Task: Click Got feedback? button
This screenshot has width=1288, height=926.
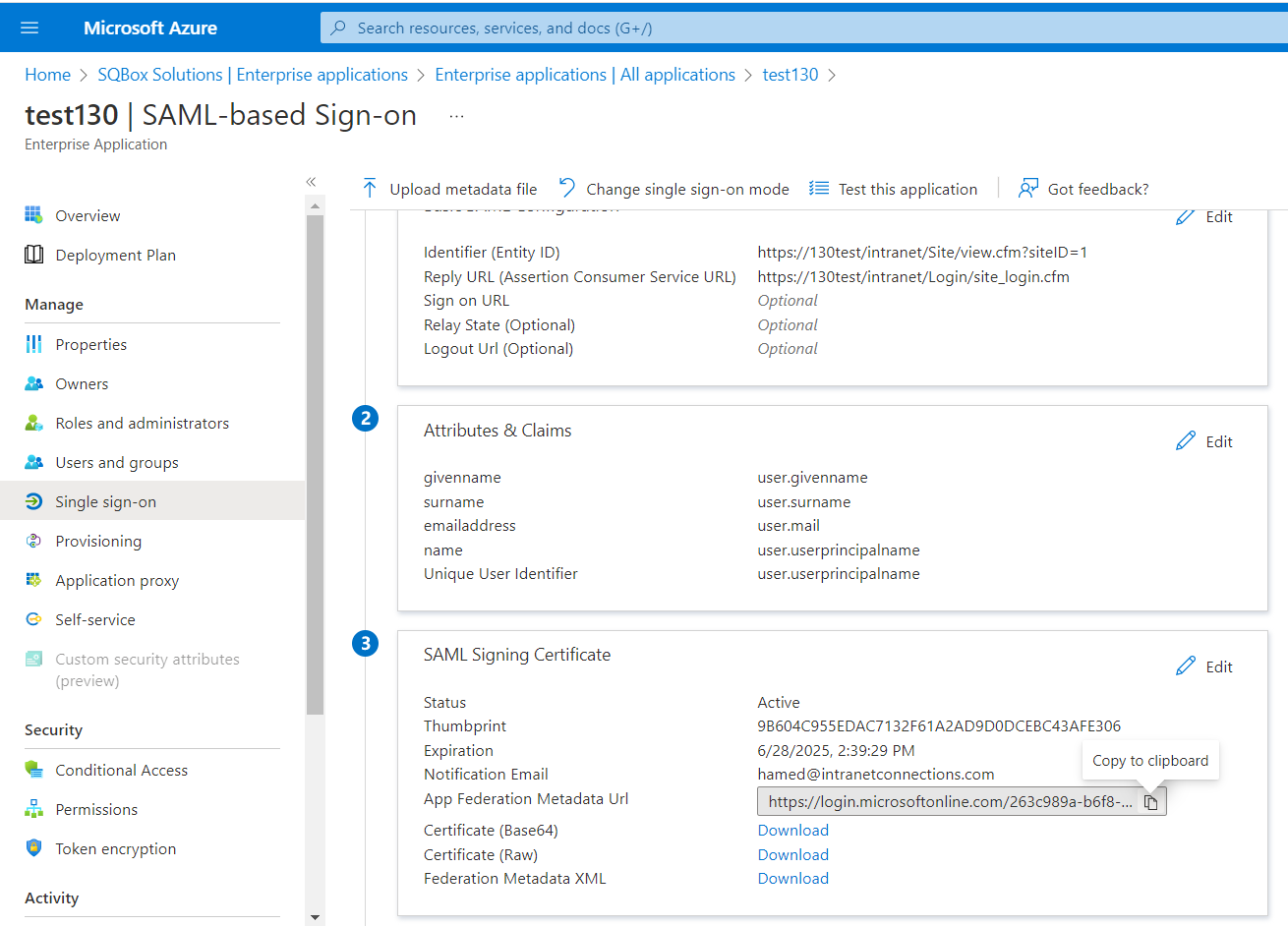Action: pos(1083,189)
